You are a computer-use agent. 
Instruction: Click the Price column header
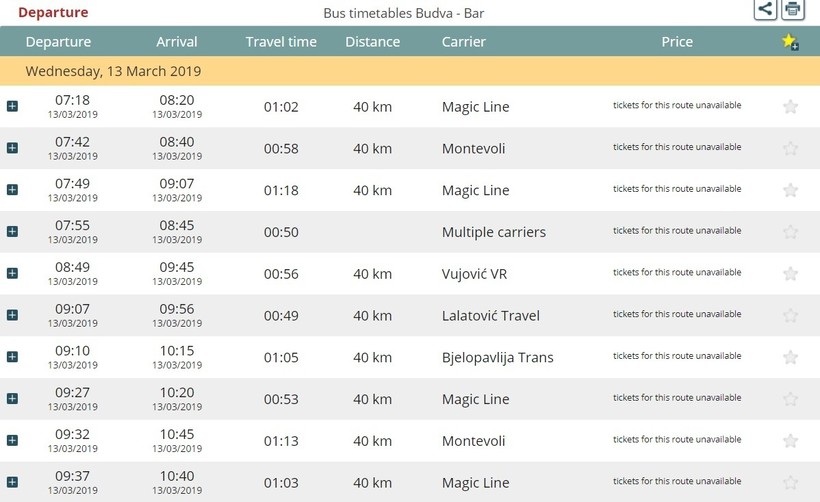(x=677, y=42)
